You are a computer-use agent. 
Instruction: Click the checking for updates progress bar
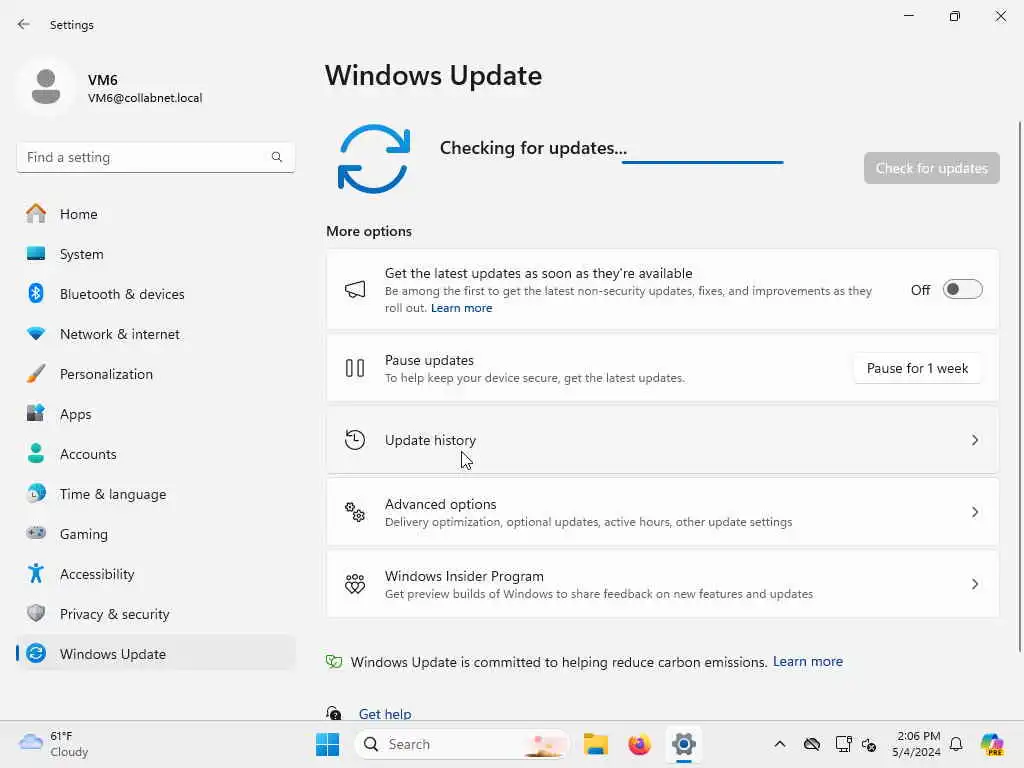[702, 162]
